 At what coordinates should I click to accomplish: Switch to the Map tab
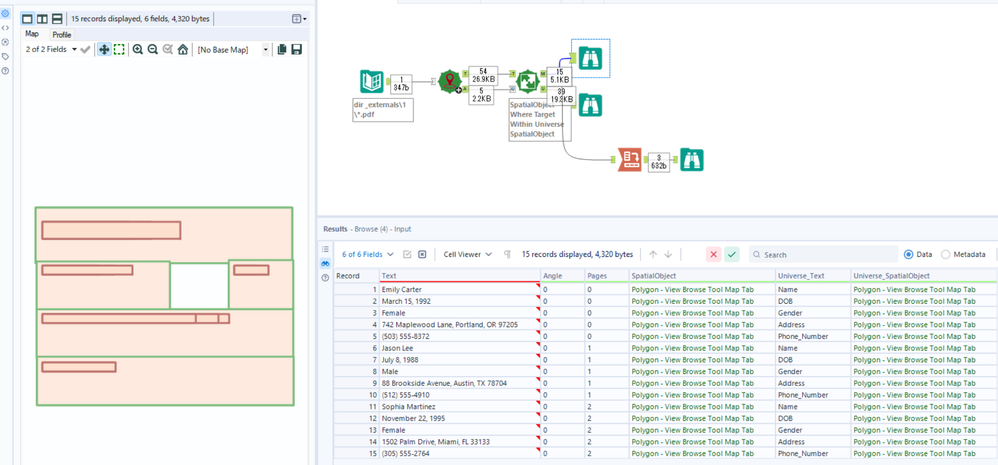pyautogui.click(x=32, y=34)
